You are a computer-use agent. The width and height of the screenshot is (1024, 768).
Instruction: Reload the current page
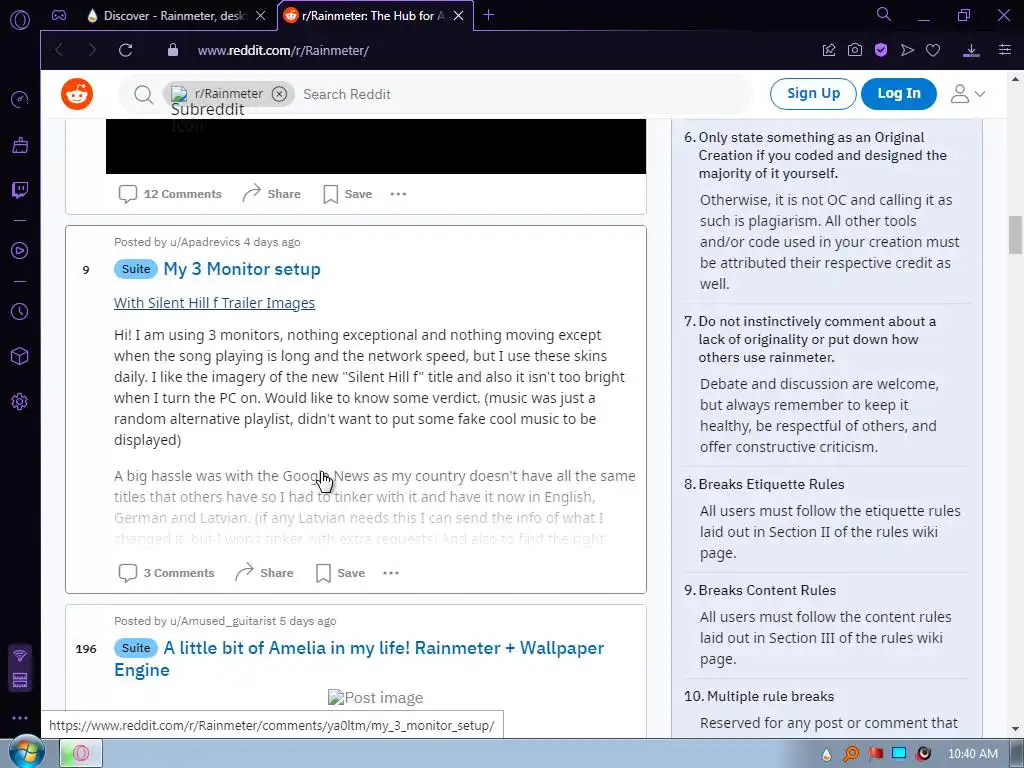(x=126, y=50)
